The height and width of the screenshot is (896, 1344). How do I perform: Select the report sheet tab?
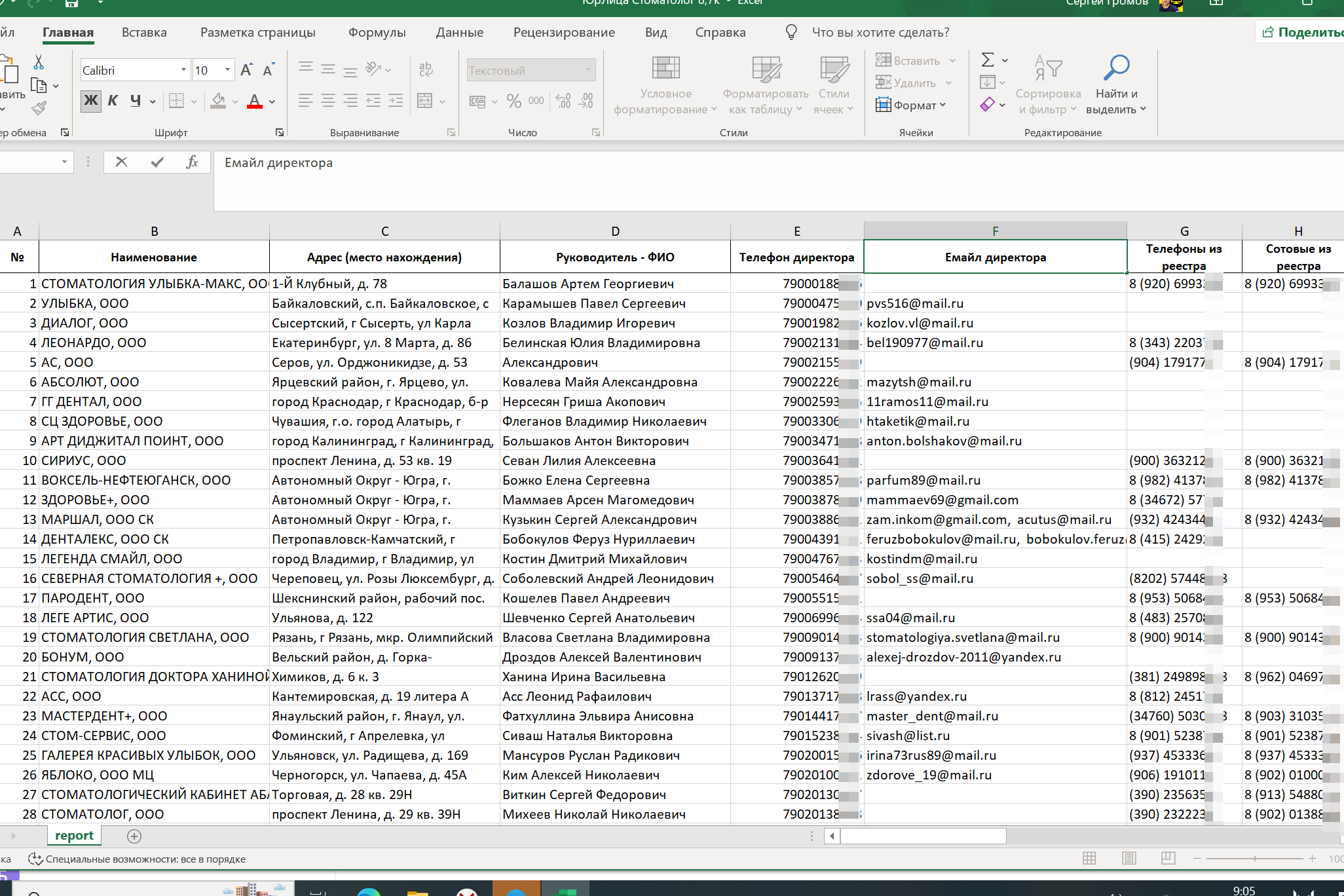[74, 836]
